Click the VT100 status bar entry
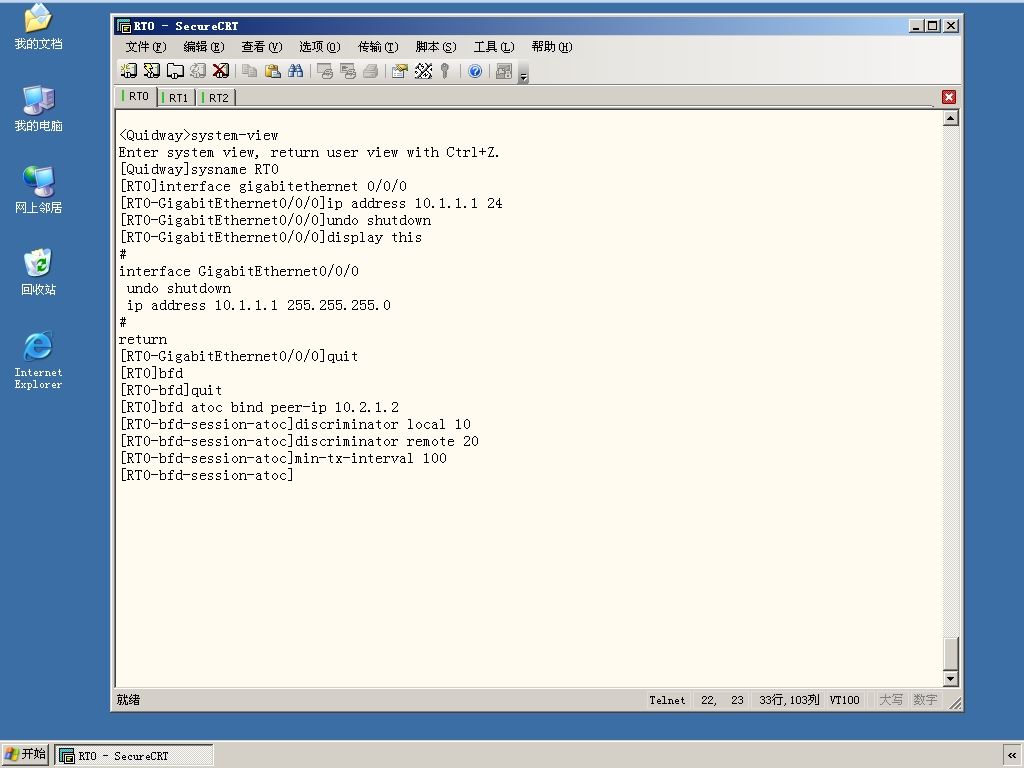Viewport: 1024px width, 768px height. pyautogui.click(x=844, y=700)
